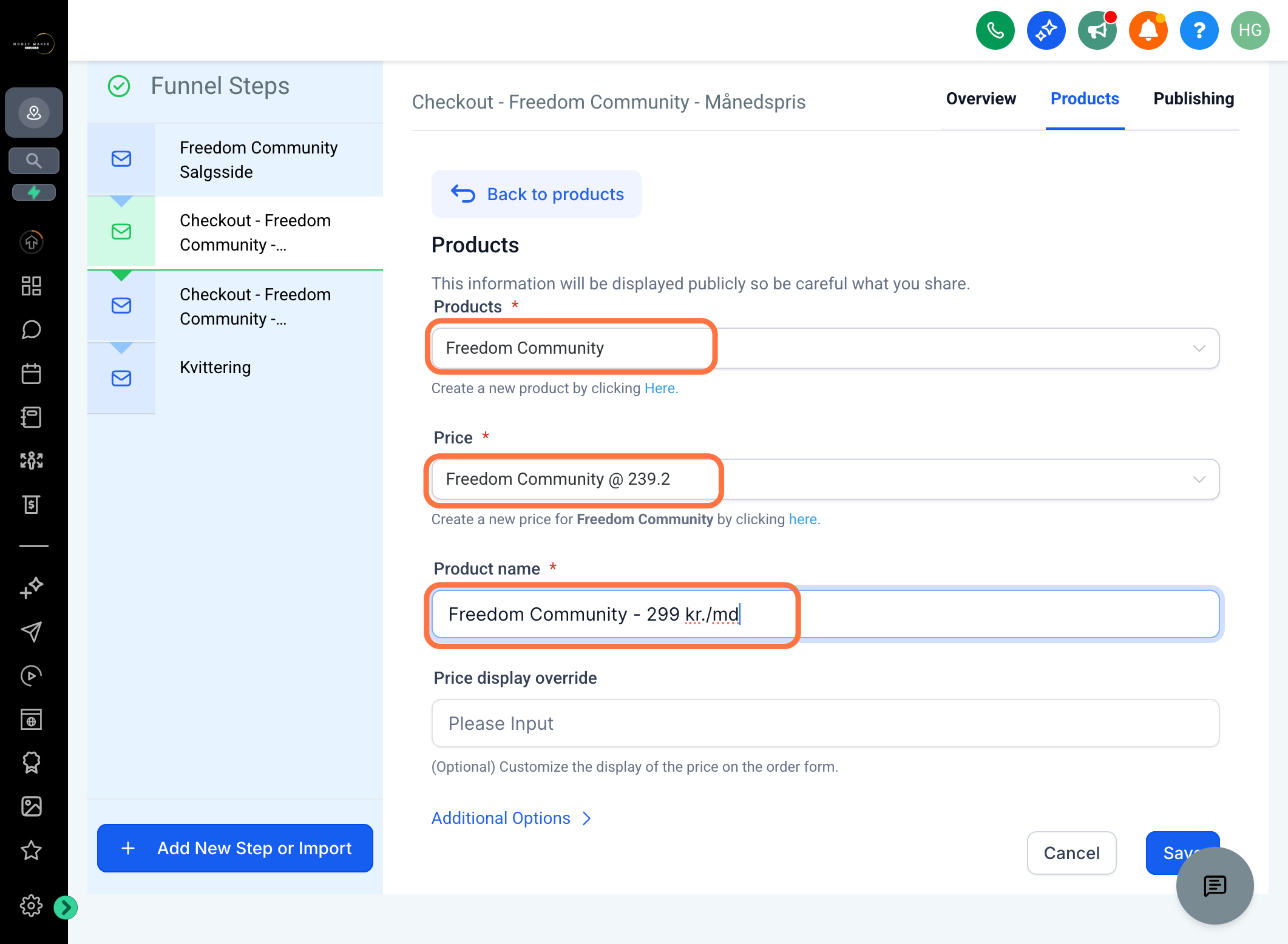Click the Price display override input
This screenshot has width=1288, height=944.
[x=825, y=723]
